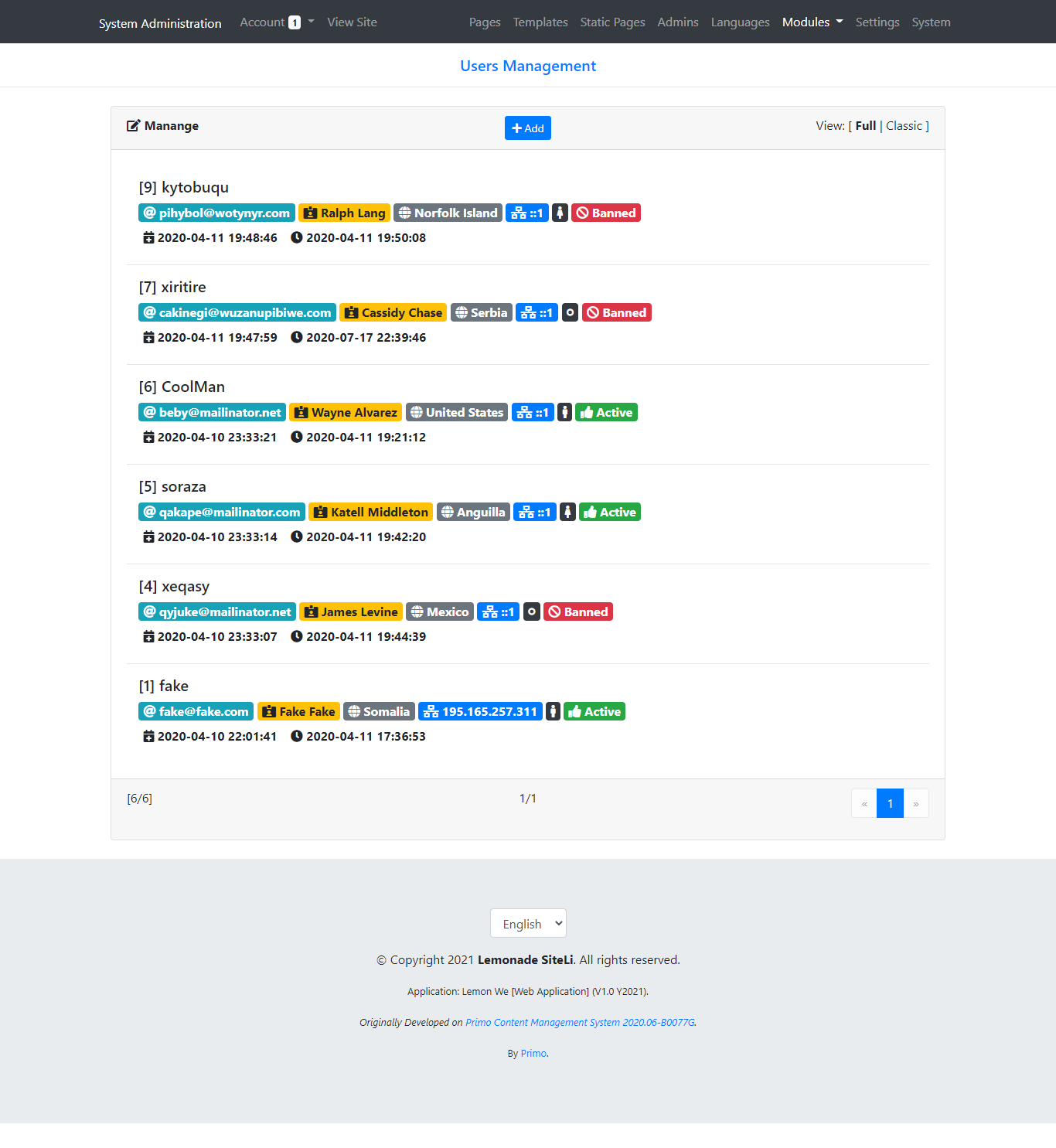Click the Banned status badge of kytobuqu
Viewport: 1056px width, 1148px height.
click(606, 213)
